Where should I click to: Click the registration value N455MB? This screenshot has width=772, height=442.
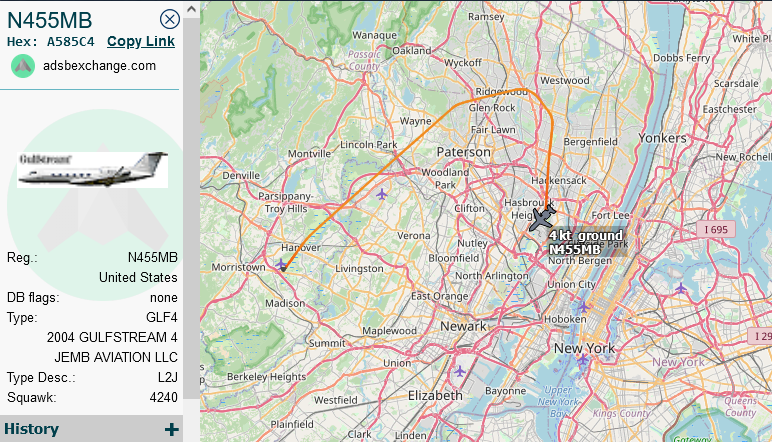[153, 257]
